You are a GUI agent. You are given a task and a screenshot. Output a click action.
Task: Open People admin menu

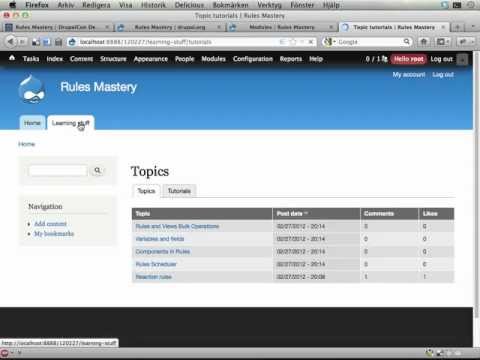[x=185, y=59]
